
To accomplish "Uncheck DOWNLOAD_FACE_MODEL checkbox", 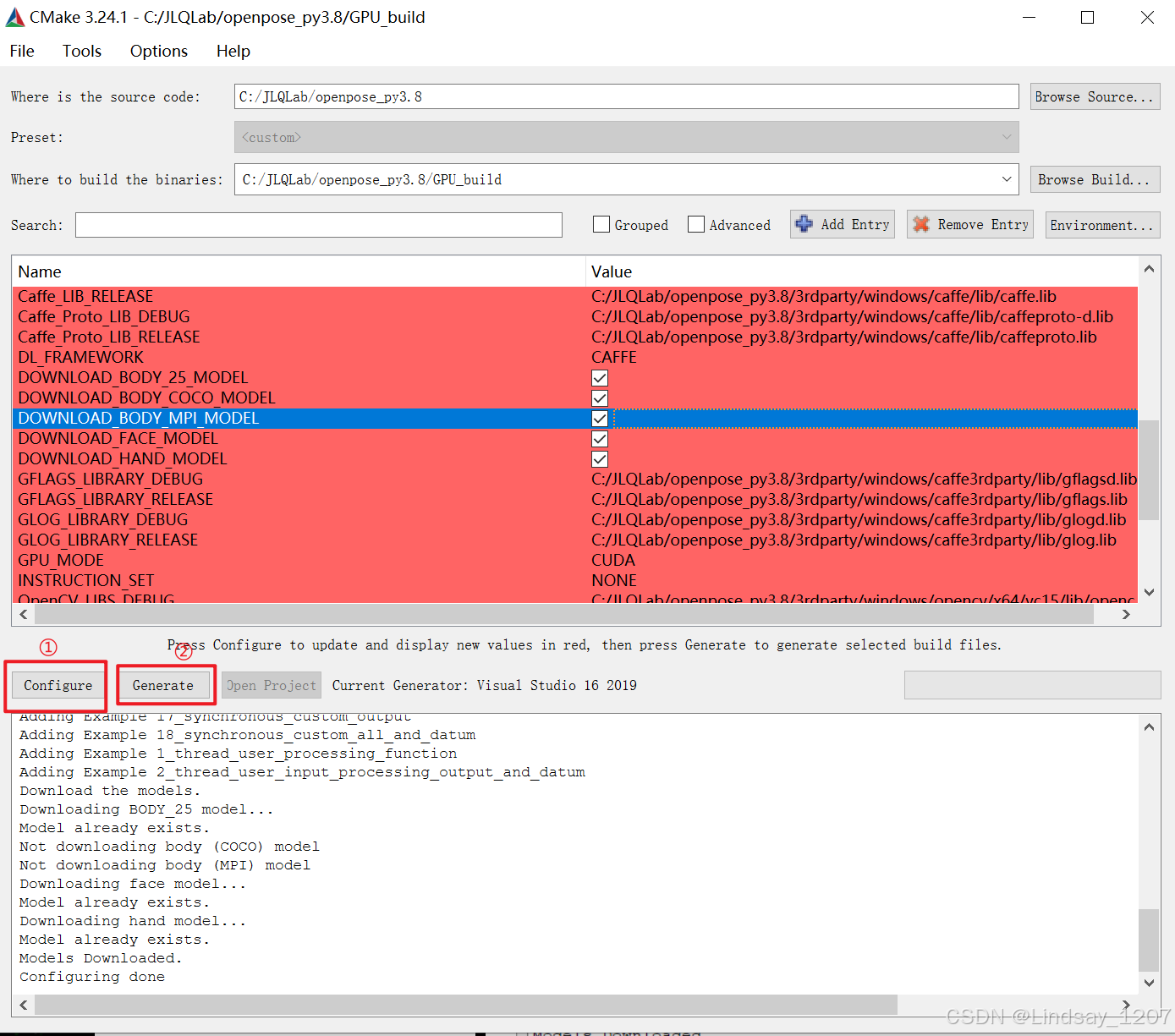I will pyautogui.click(x=600, y=439).
